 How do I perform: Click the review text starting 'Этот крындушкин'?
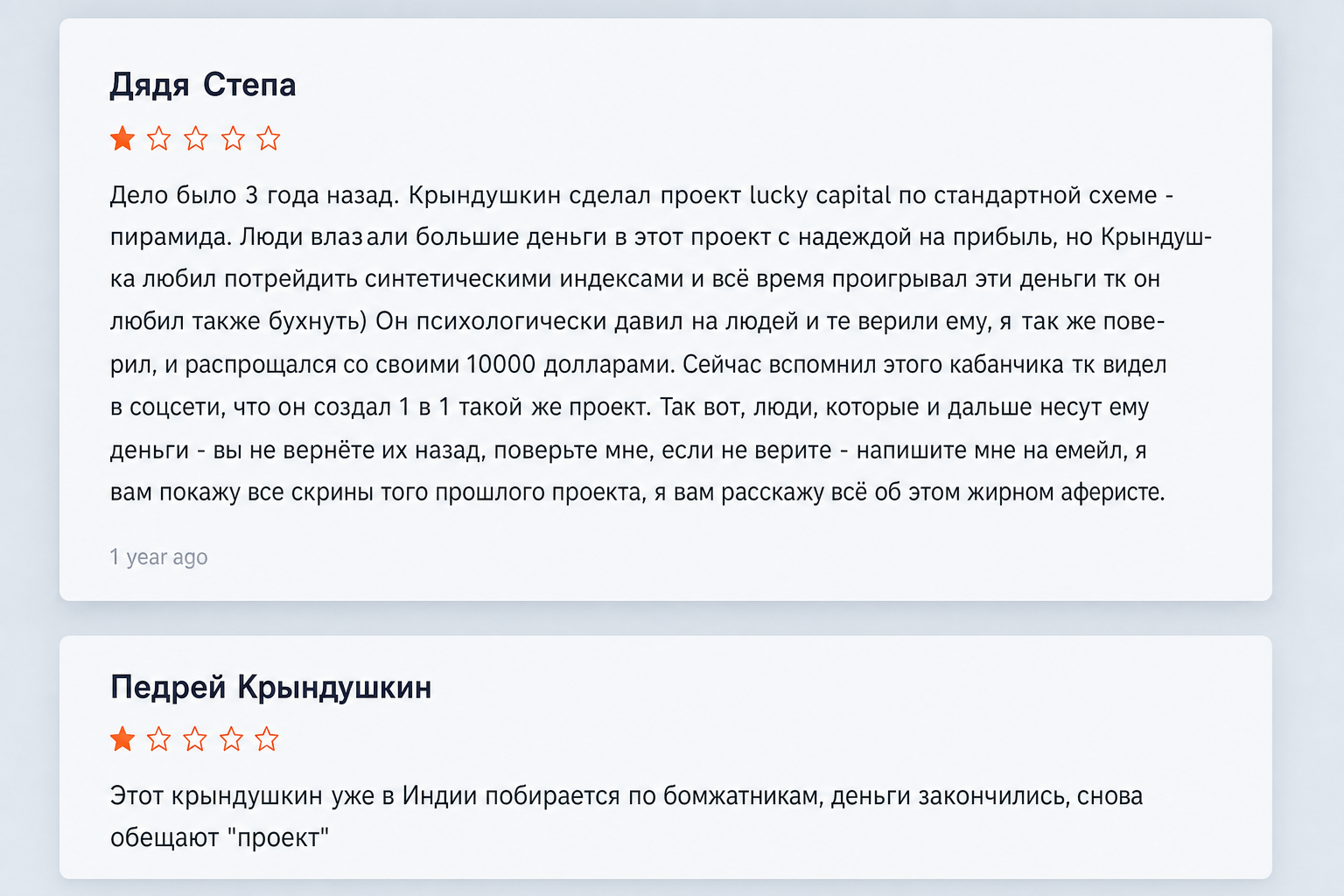(x=626, y=817)
